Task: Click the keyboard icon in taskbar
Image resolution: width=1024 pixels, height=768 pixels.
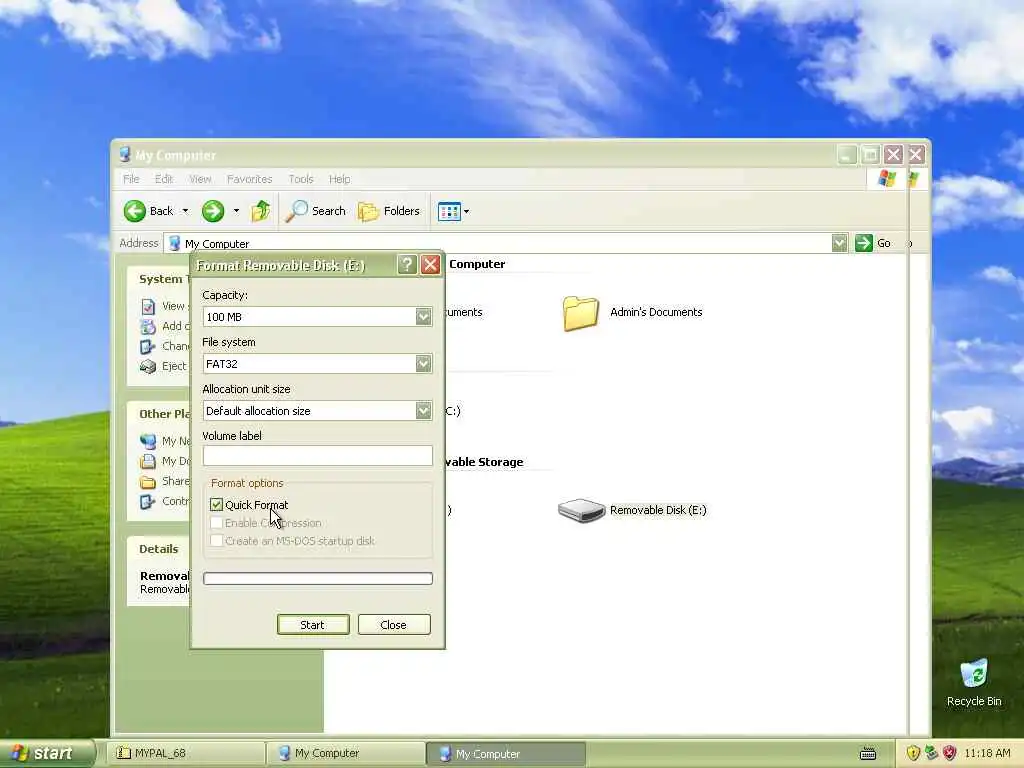Action: tap(868, 754)
